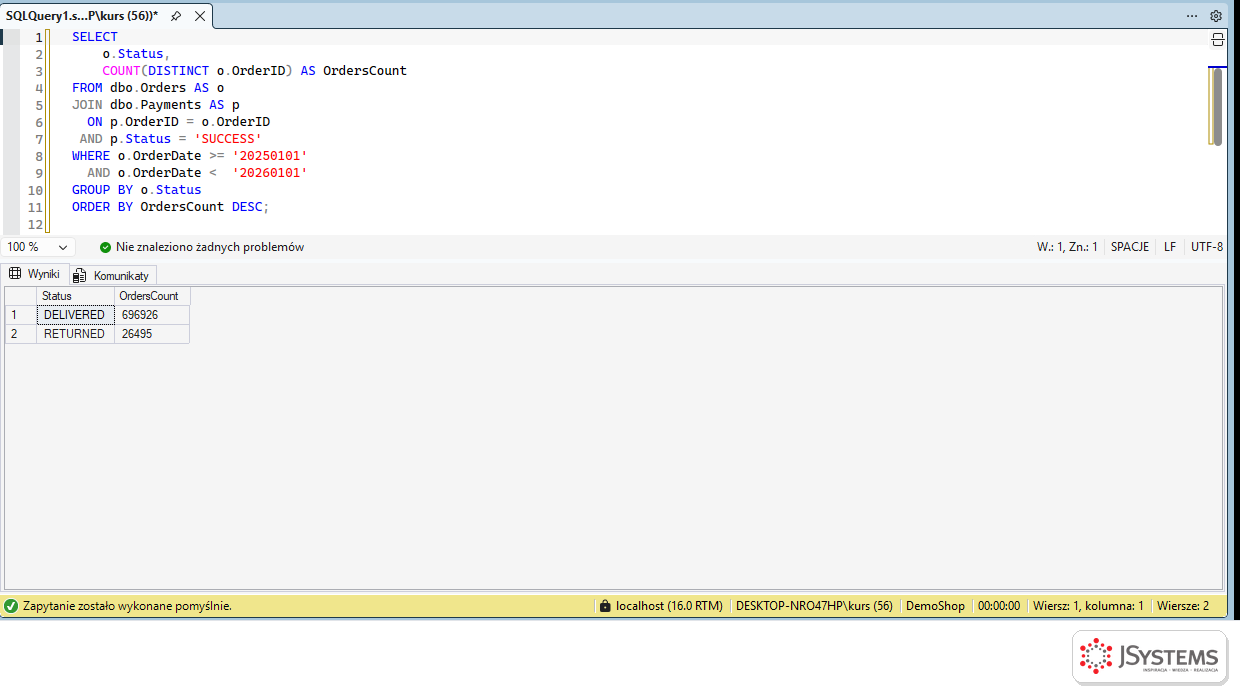Screen dimensions: 1240x692
Task: Click the 'W.: 1, Zn.: 1' cursor position indicator
Action: tap(1067, 247)
